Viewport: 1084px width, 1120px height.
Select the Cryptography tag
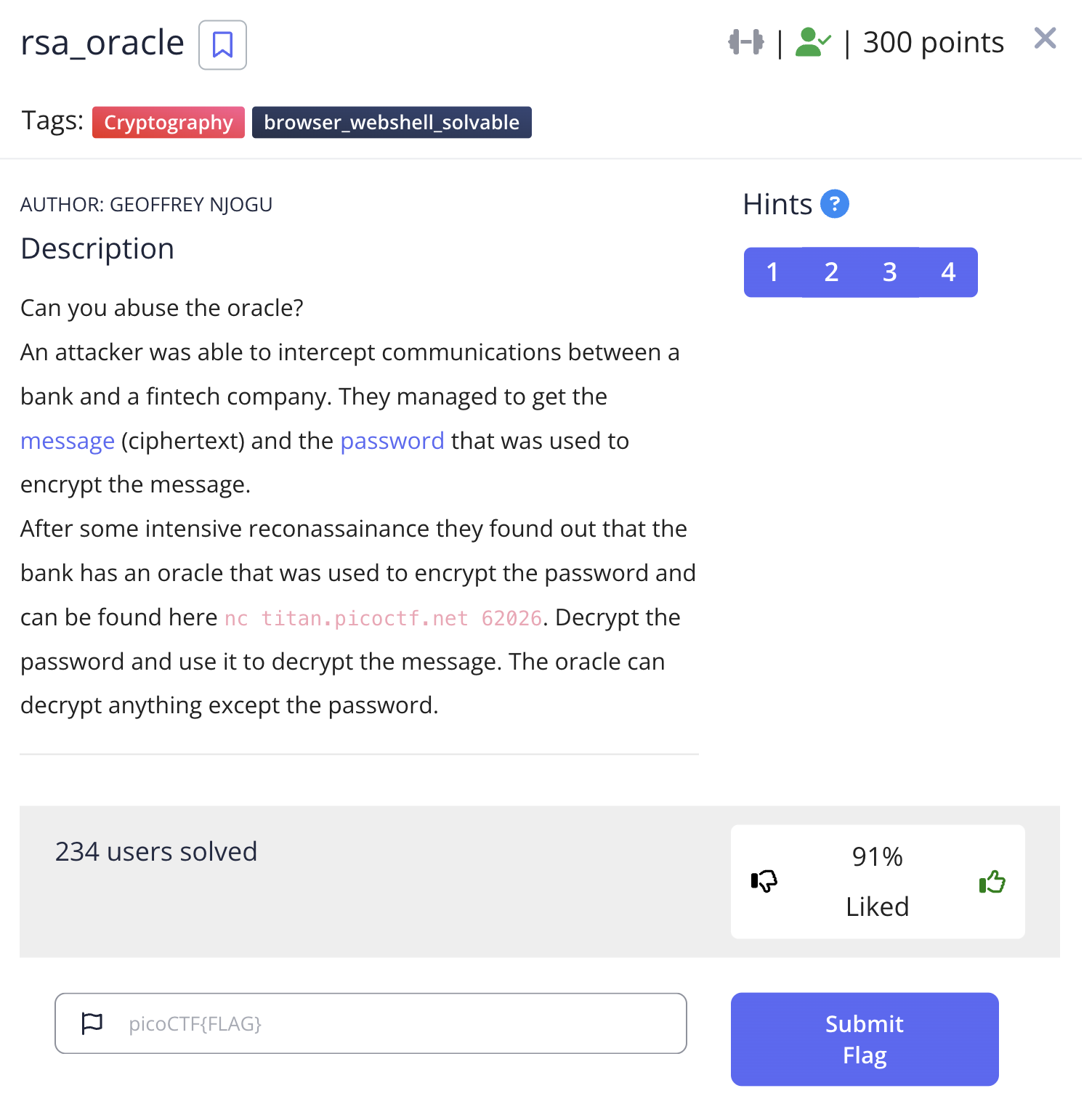click(x=168, y=122)
